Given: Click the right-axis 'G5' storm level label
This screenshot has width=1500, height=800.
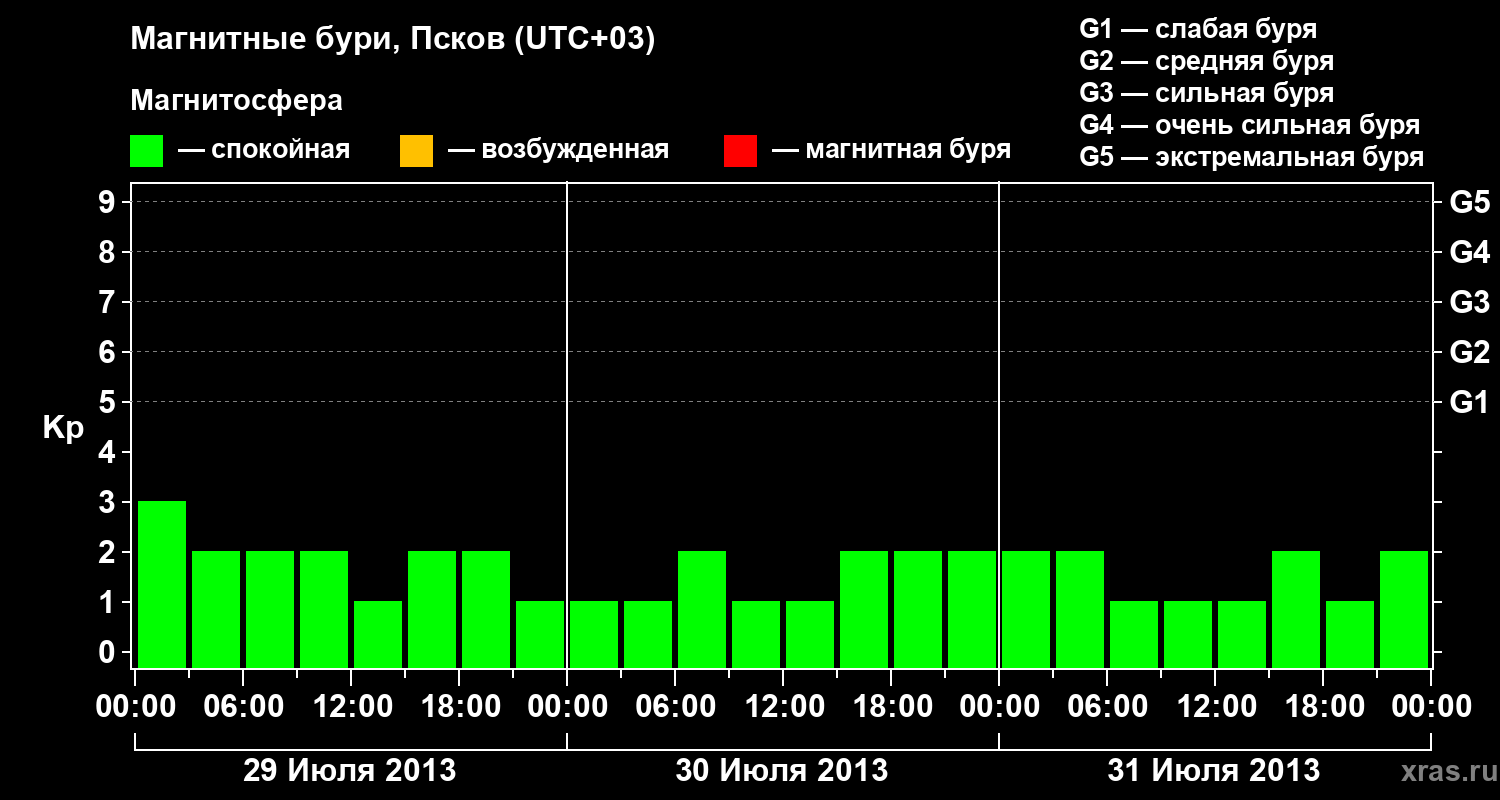Looking at the screenshot, I should point(1470,202).
